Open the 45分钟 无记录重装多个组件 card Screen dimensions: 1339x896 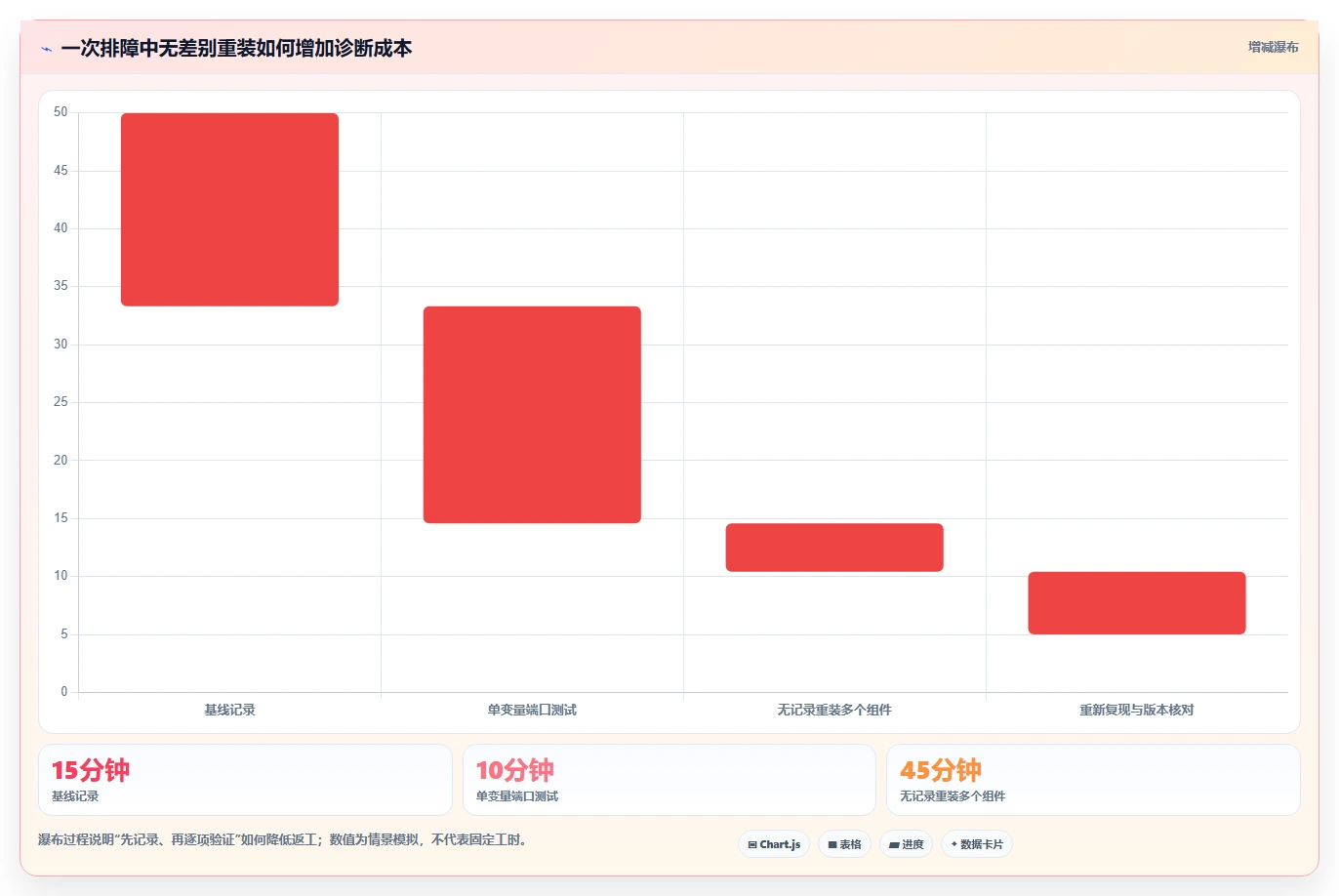(1093, 780)
